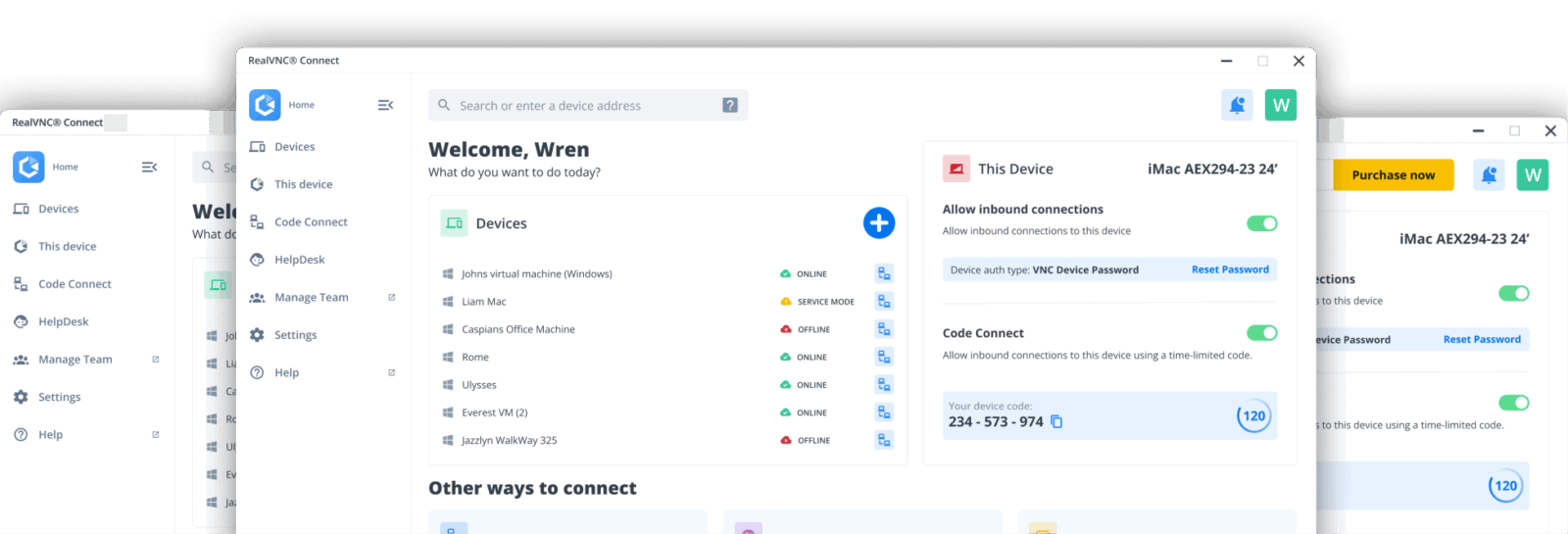
Task: Click the notification bell icon beside W avatar
Action: (x=1237, y=105)
